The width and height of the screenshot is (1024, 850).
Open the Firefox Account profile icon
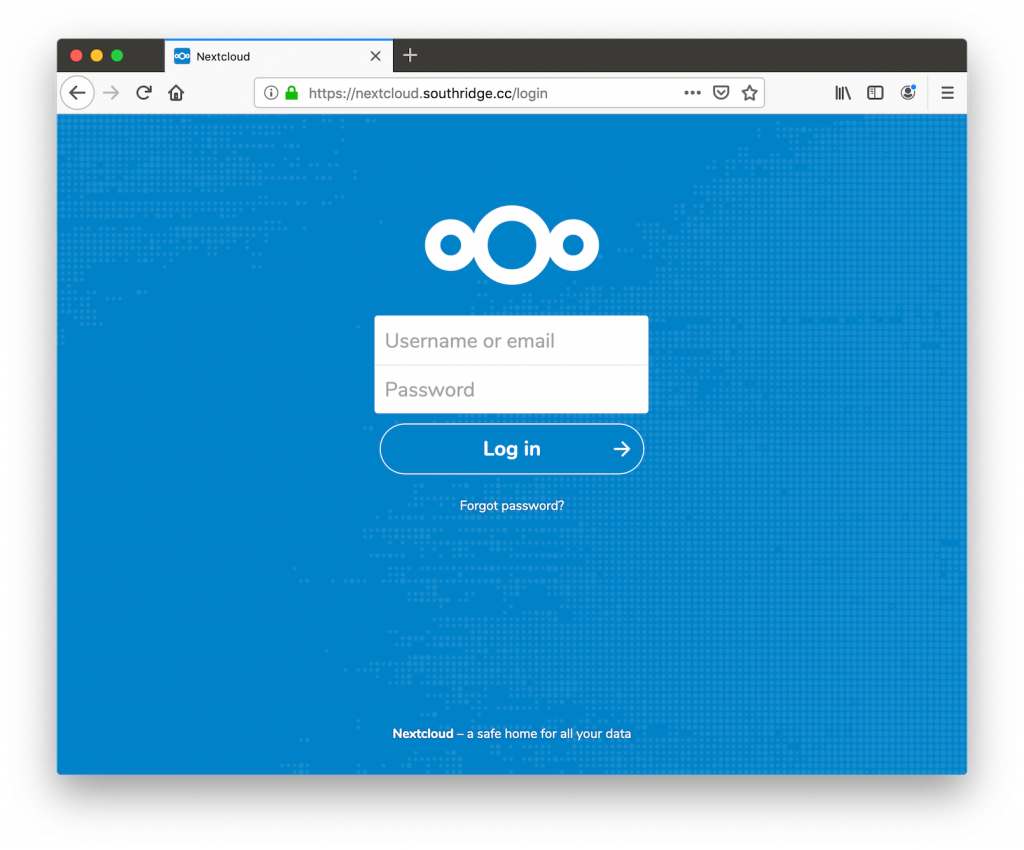pyautogui.click(x=908, y=93)
